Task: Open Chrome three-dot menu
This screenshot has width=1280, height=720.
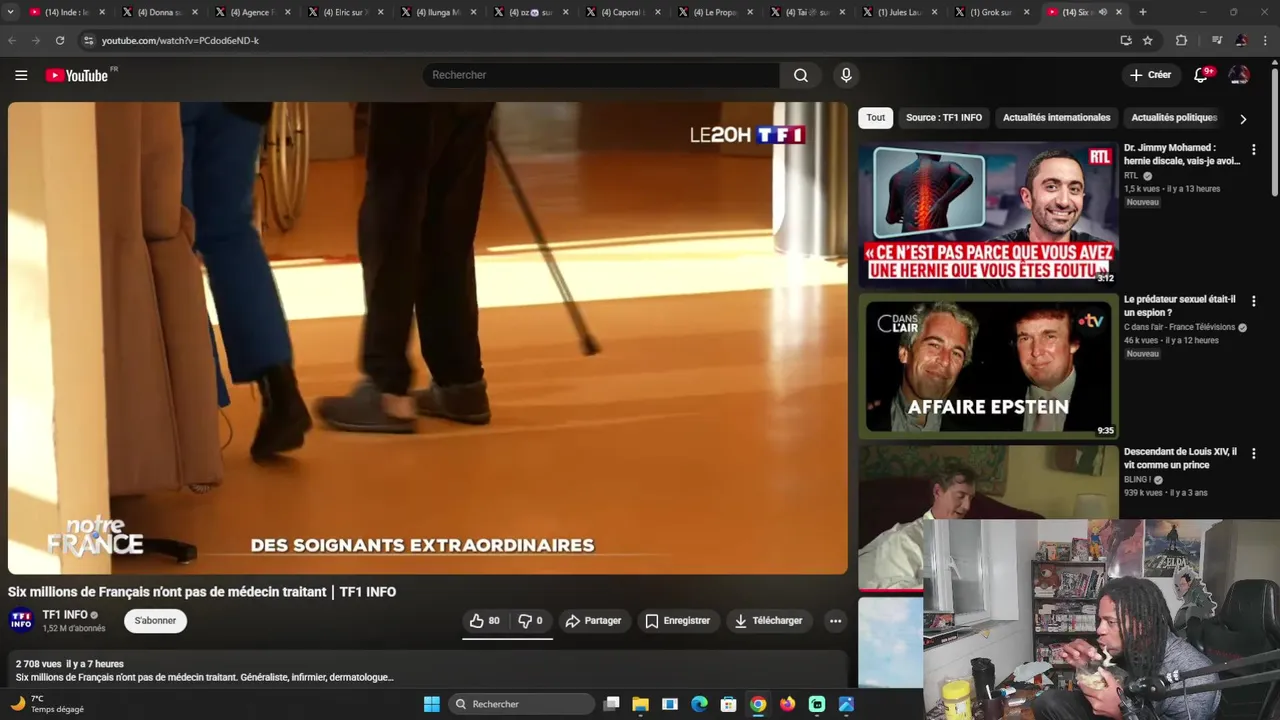Action: 1265,40
